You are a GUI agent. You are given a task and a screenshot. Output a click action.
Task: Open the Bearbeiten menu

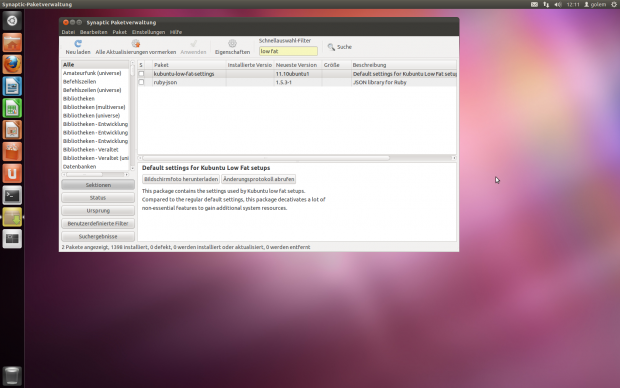pyautogui.click(x=93, y=32)
